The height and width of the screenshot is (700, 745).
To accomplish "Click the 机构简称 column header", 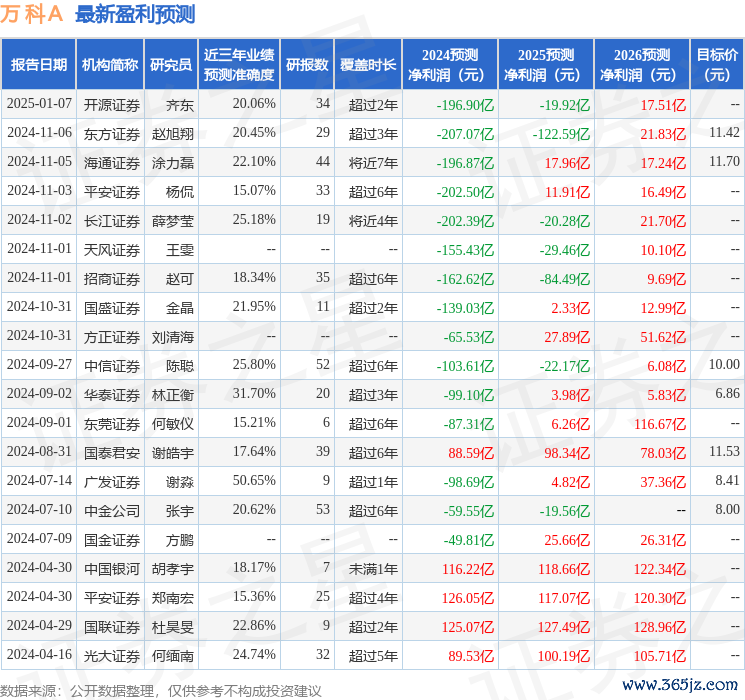I will 110,65.
